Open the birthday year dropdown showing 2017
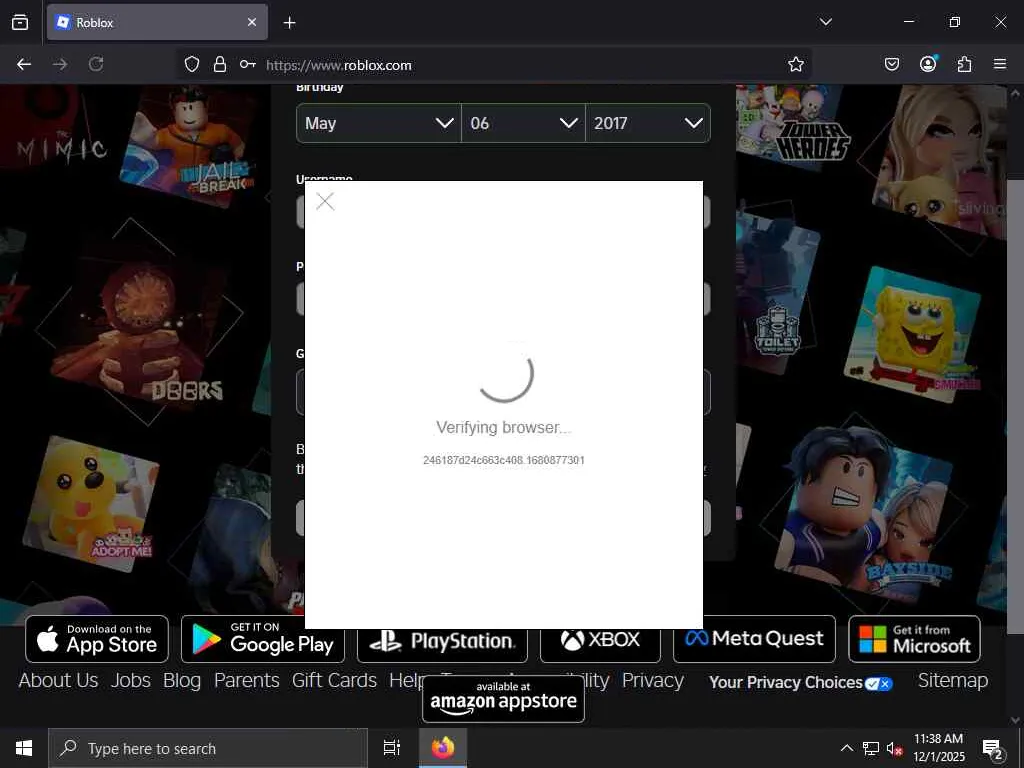 point(648,123)
